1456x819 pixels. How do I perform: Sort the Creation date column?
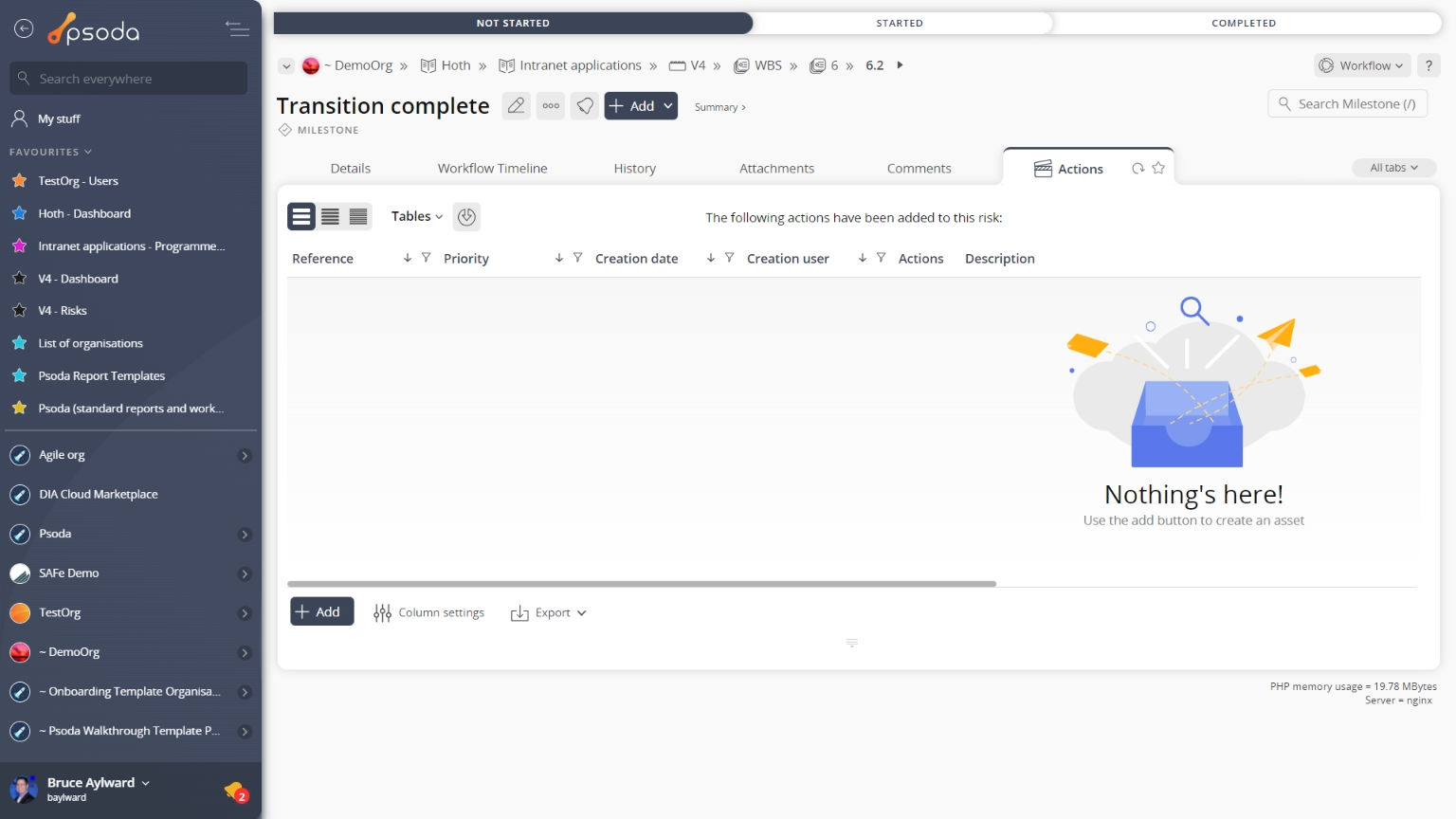(x=711, y=258)
